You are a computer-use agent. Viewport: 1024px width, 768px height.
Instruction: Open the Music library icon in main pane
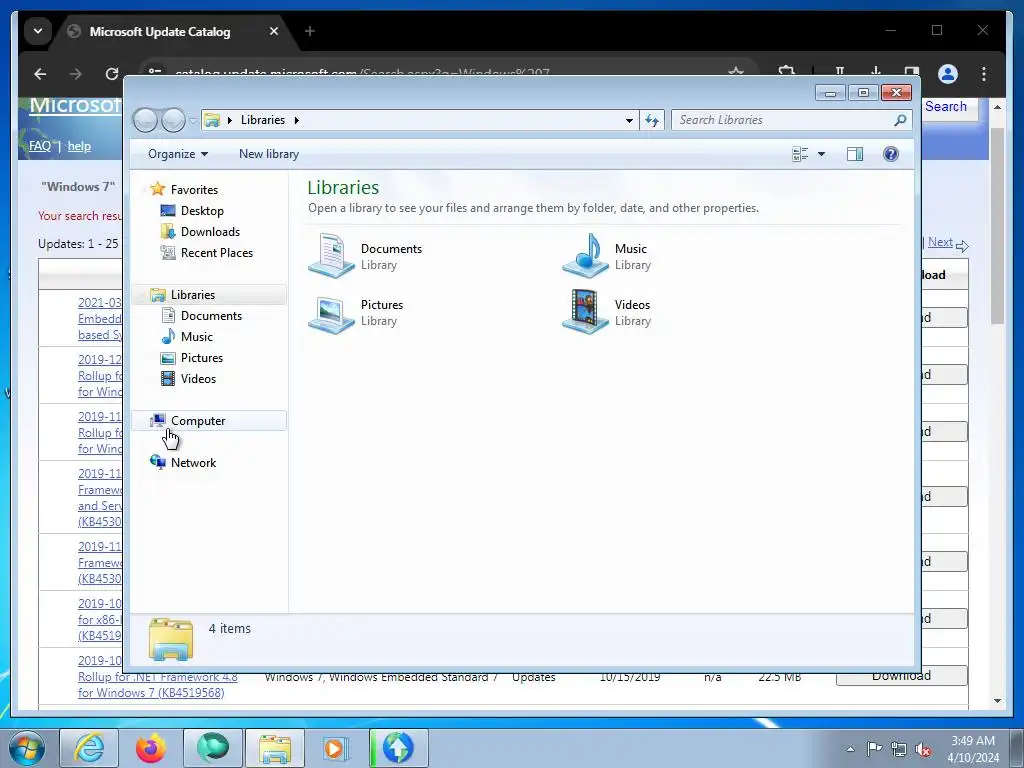point(586,255)
